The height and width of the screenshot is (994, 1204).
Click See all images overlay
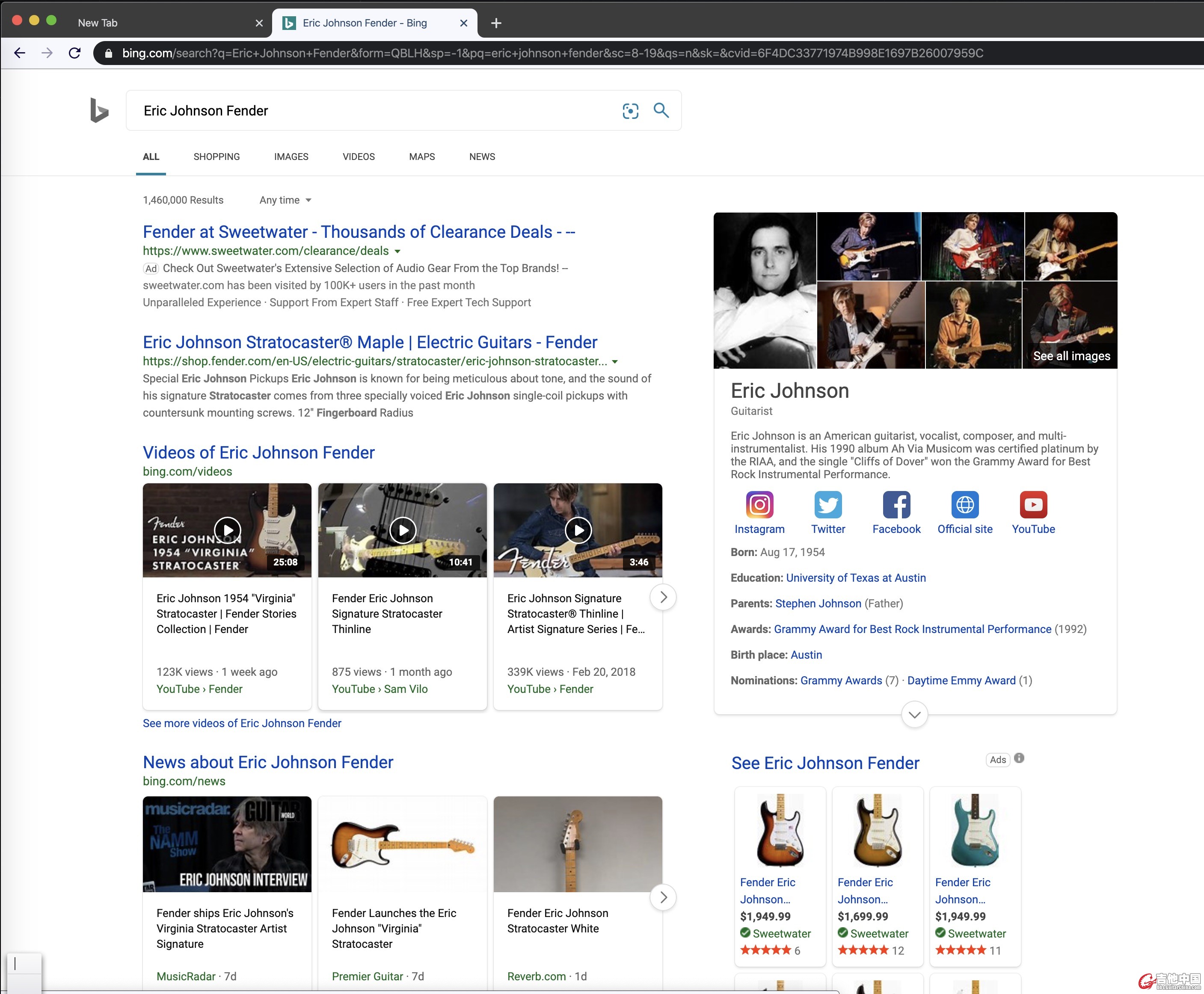(x=1072, y=355)
